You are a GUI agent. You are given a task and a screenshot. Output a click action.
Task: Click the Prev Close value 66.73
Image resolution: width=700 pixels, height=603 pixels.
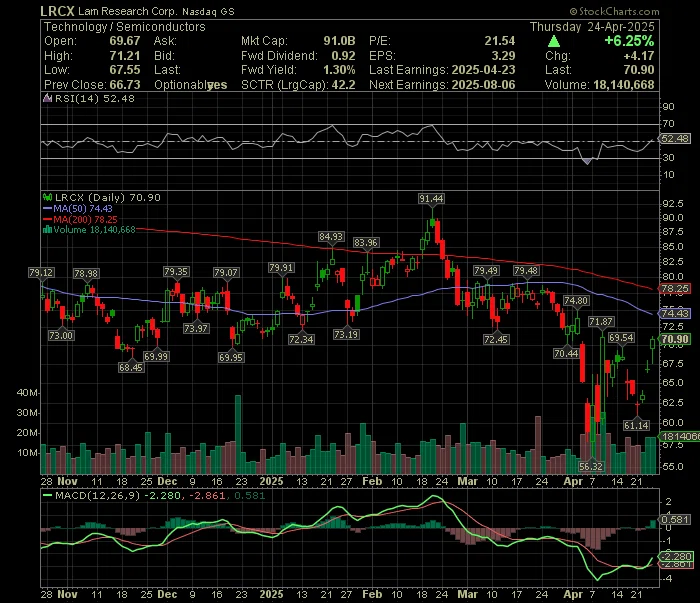125,85
